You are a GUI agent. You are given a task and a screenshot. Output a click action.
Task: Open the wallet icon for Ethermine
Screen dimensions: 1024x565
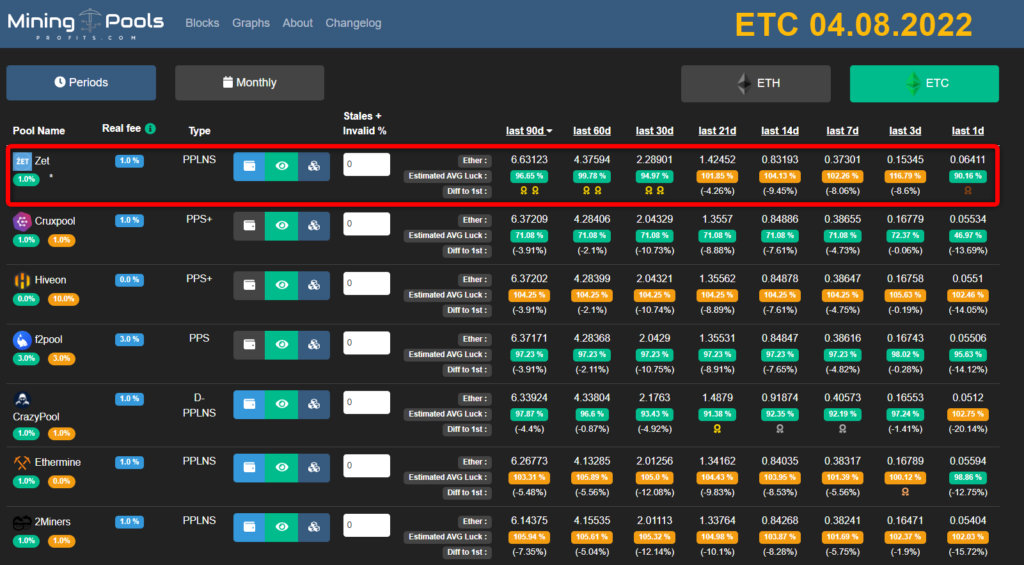point(249,467)
